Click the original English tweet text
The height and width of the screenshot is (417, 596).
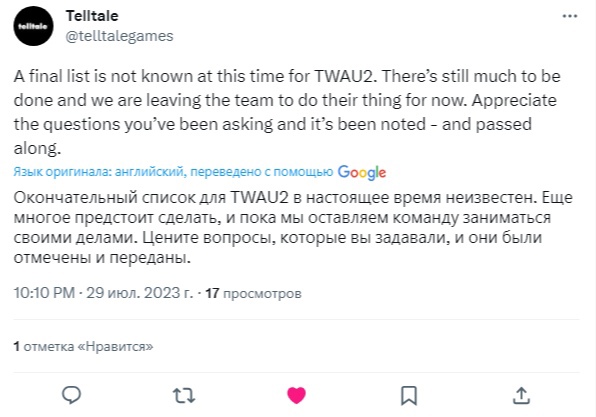[x=287, y=112]
